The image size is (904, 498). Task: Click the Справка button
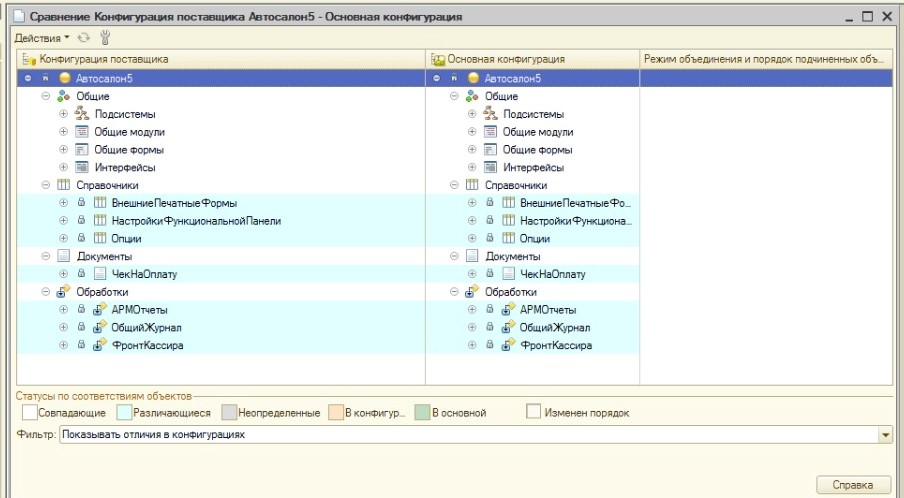click(853, 485)
